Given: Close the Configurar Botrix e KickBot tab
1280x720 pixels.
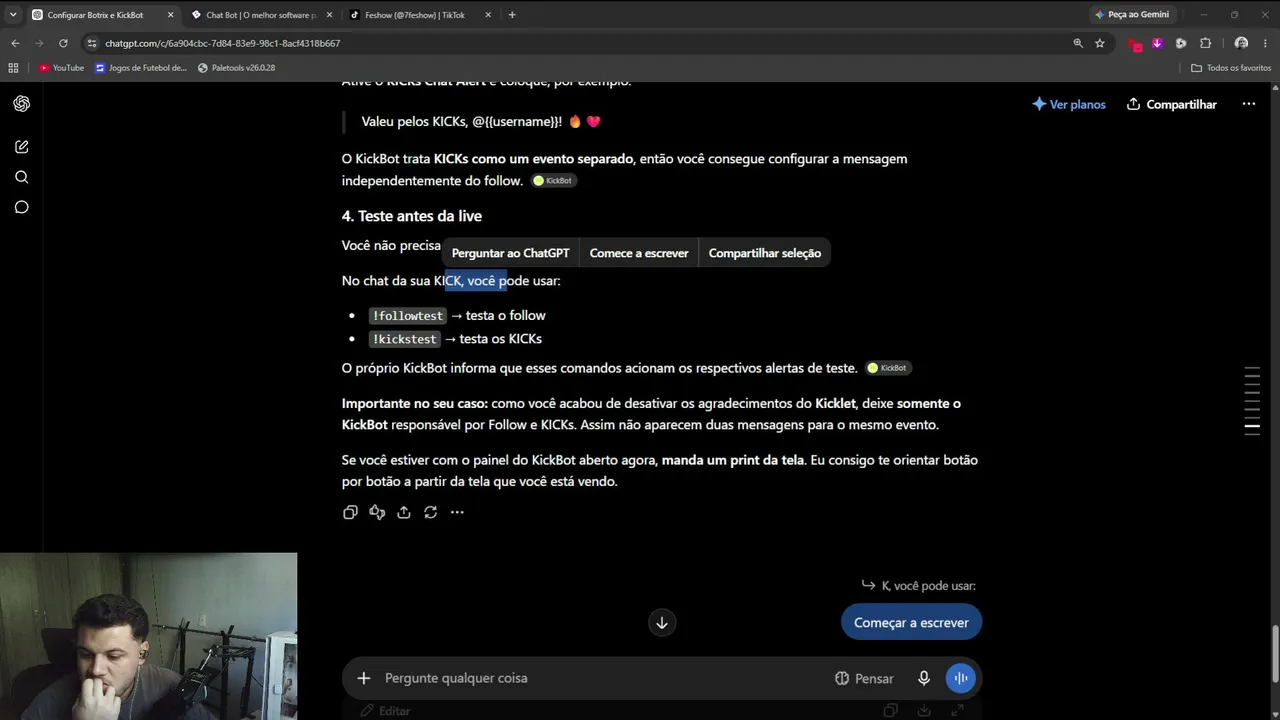Looking at the screenshot, I should click(171, 15).
